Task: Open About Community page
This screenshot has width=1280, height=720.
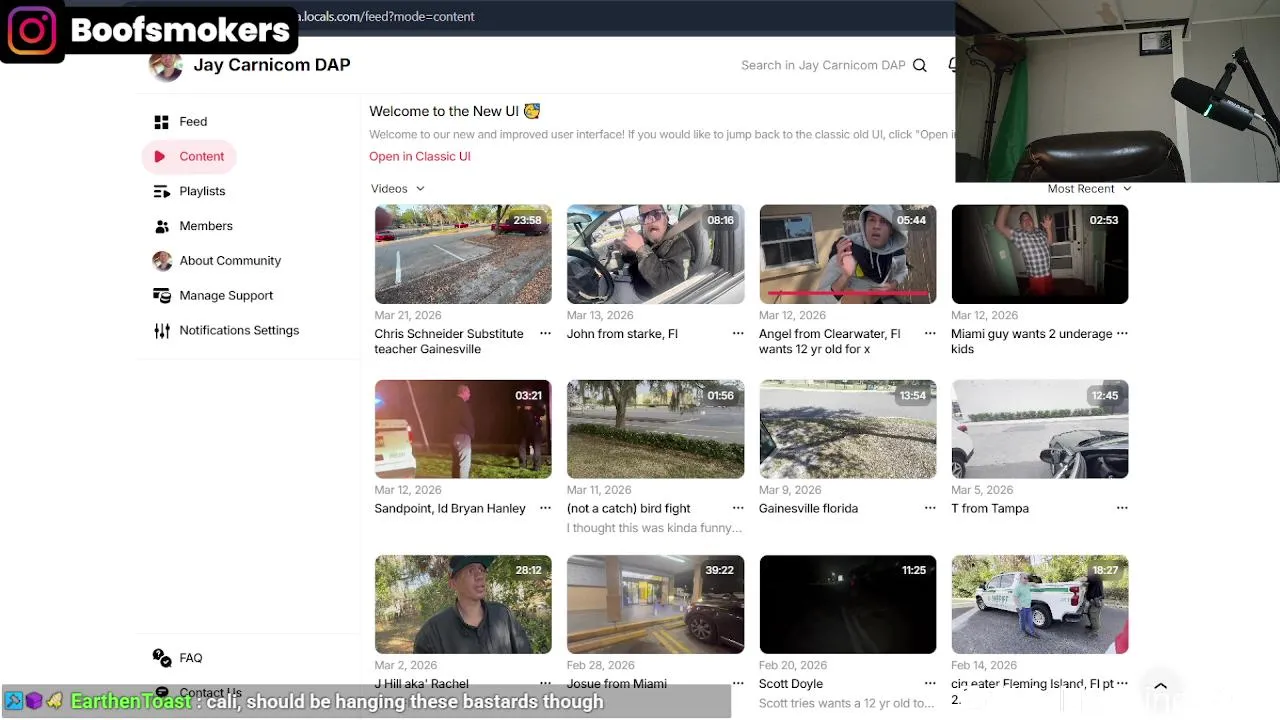Action: tap(230, 261)
